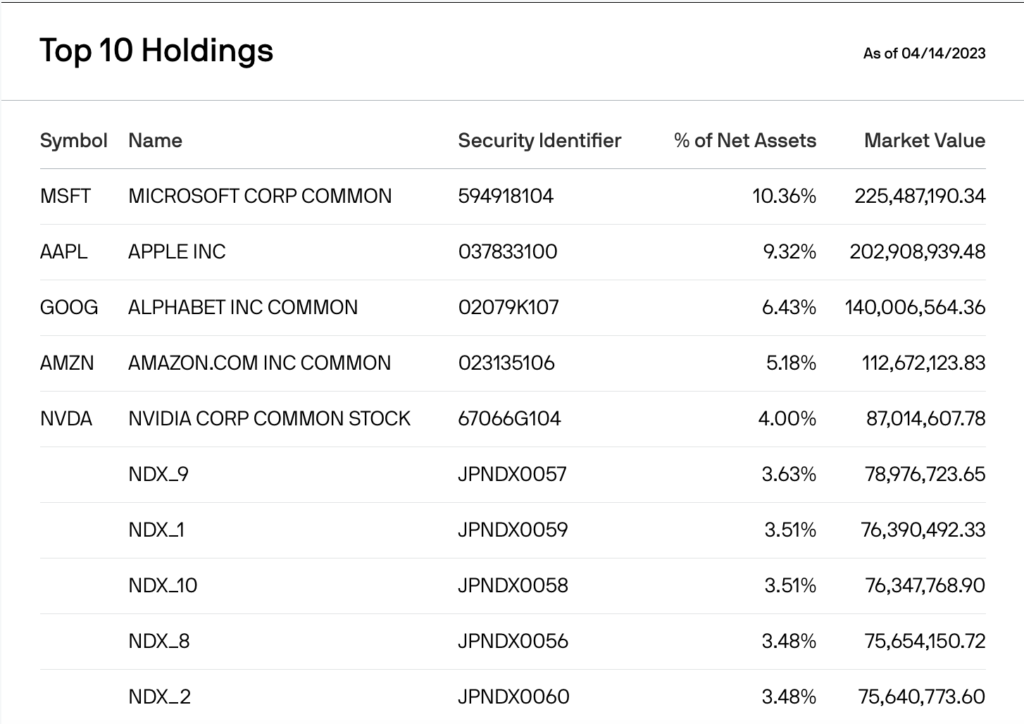Open the AMZN ticker symbol
Image resolution: width=1024 pixels, height=724 pixels.
(x=67, y=363)
